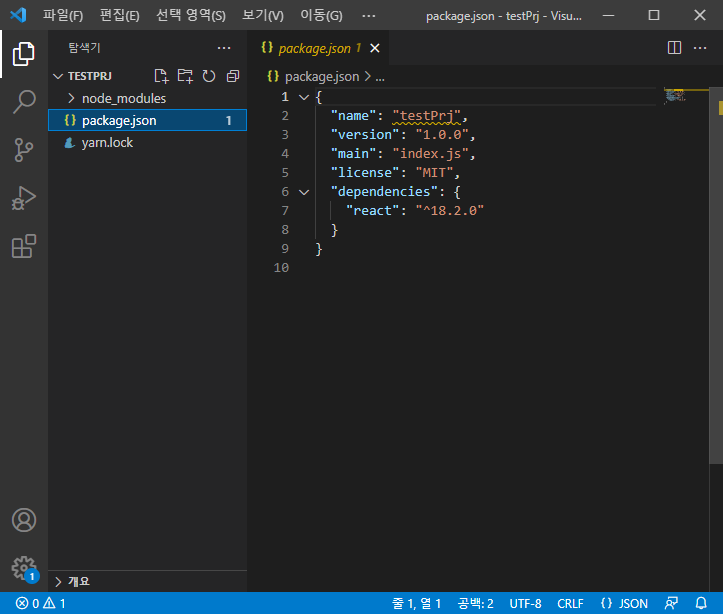Click the minimap code overview
723x614 pixels.
676,96
